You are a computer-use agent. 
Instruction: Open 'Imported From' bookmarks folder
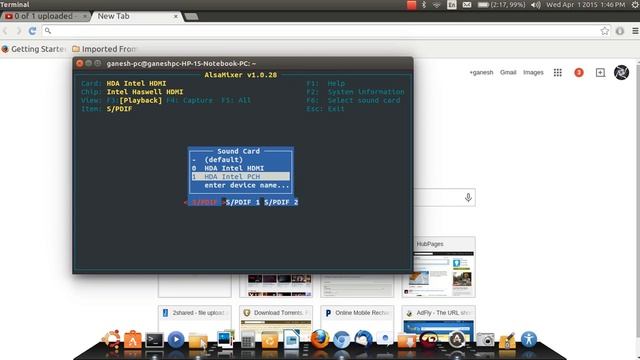click(x=104, y=49)
